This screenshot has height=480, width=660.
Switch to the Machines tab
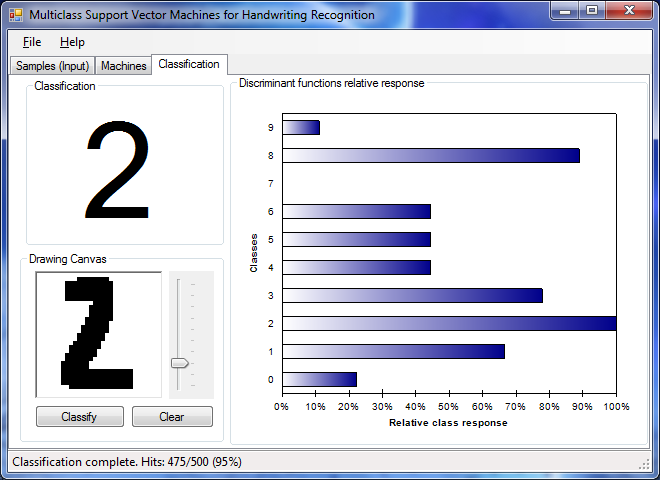pyautogui.click(x=123, y=66)
